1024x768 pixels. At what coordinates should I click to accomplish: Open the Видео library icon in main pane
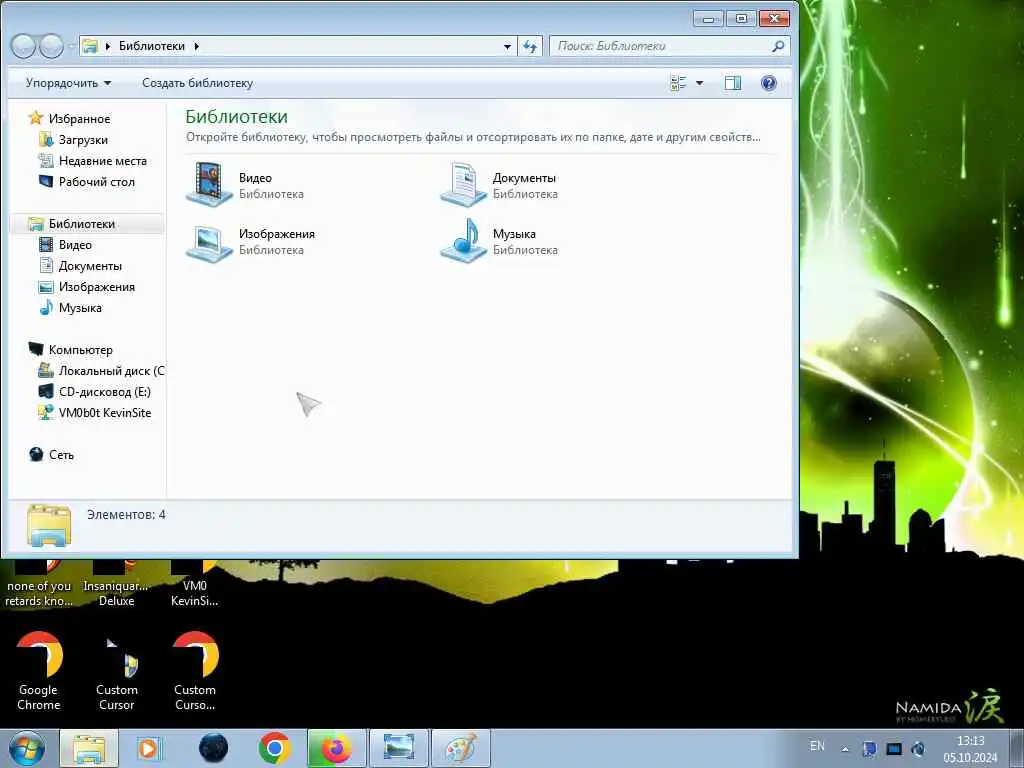click(209, 185)
